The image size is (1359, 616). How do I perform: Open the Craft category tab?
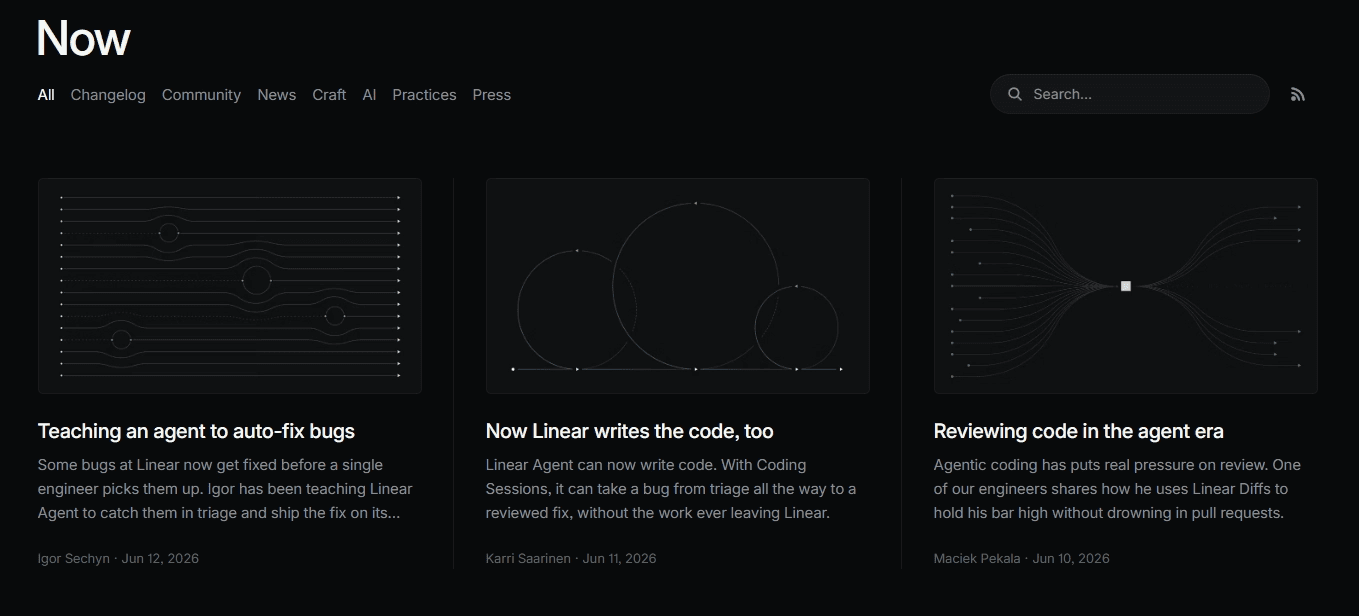click(329, 95)
